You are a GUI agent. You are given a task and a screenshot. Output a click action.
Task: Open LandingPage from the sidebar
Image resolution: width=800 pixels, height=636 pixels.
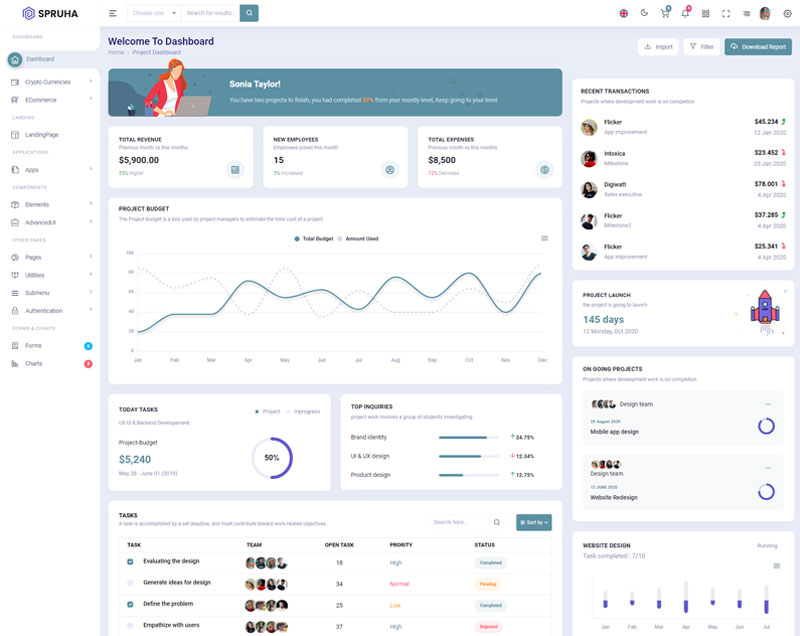(x=41, y=134)
